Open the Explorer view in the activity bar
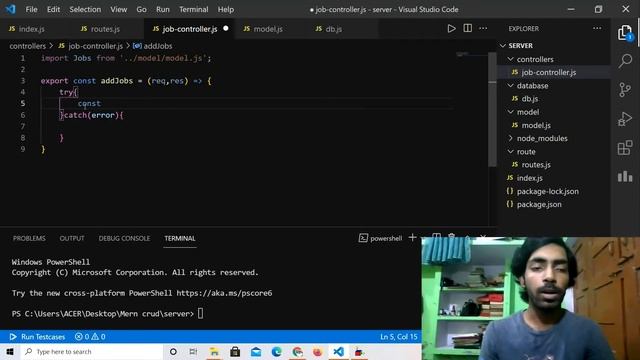This screenshot has width=640, height=360. click(625, 33)
